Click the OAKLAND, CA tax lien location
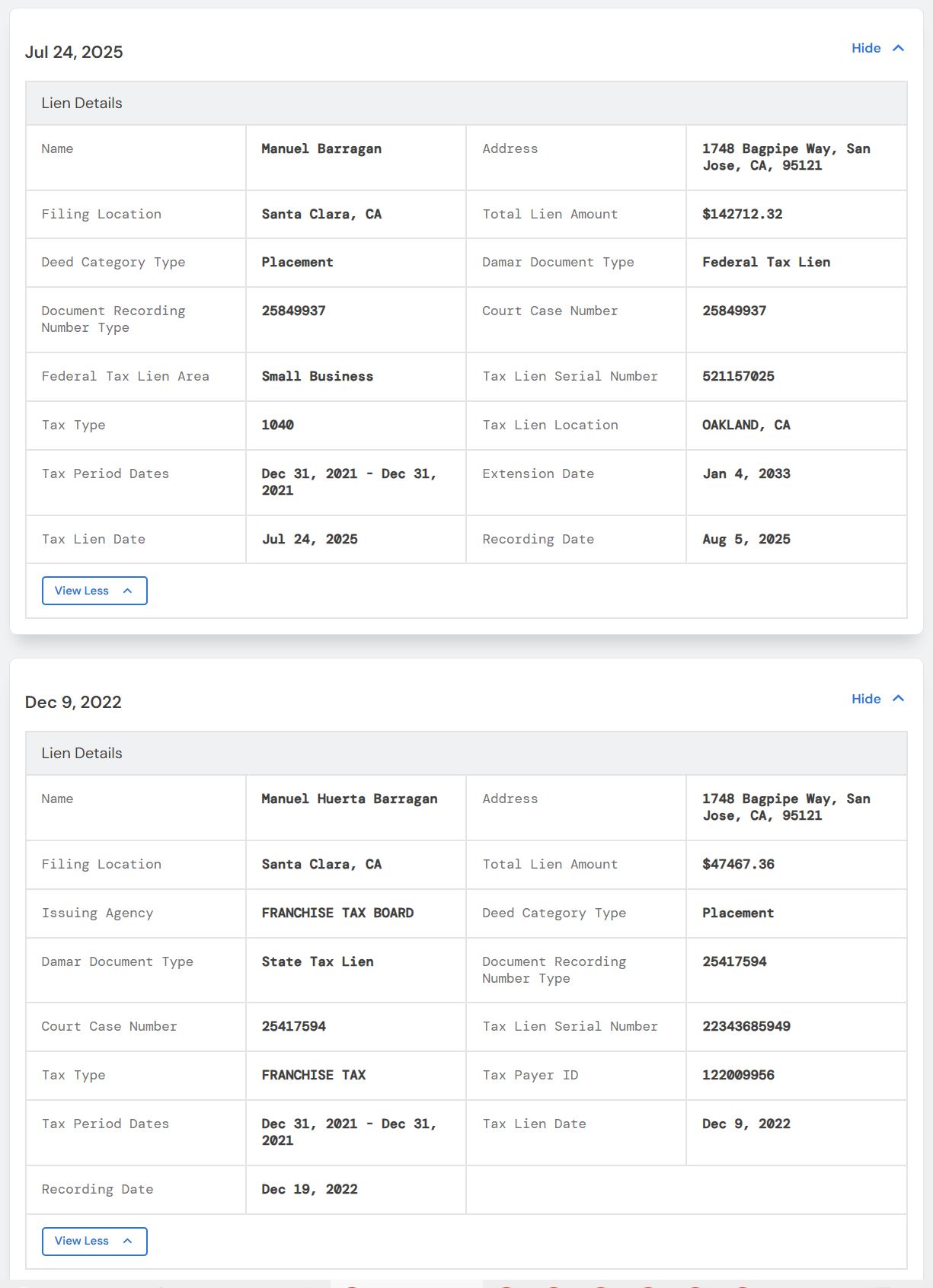Image resolution: width=933 pixels, height=1288 pixels. click(746, 425)
